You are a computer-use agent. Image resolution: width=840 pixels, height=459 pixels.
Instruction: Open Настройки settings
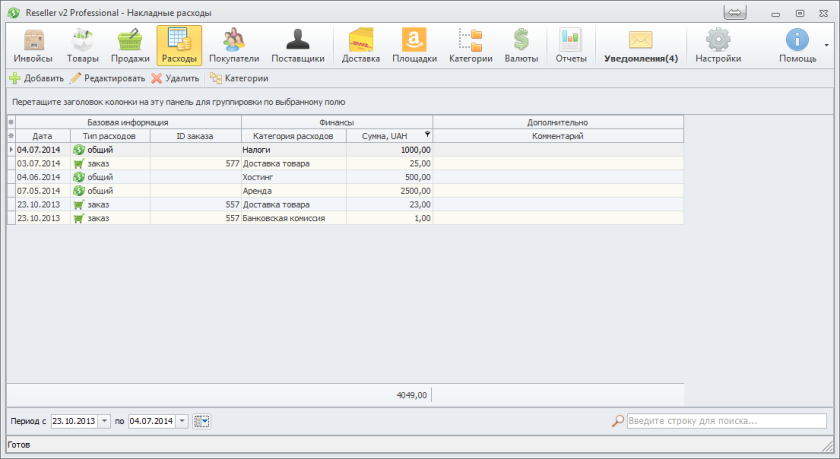(x=718, y=46)
